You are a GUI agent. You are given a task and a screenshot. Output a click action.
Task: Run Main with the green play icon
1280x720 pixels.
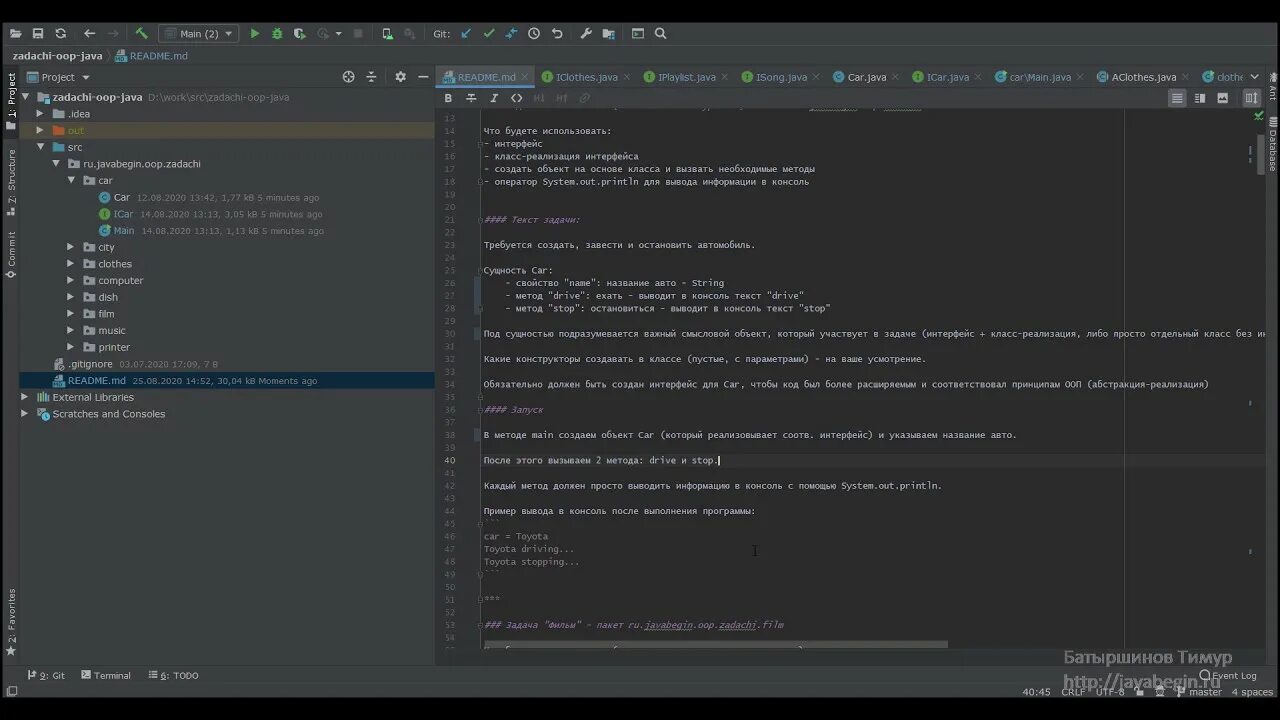pos(255,34)
